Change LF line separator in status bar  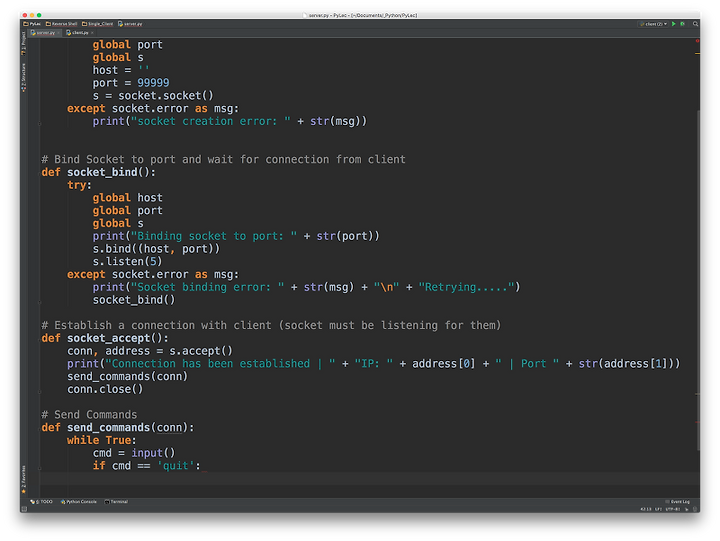pyautogui.click(x=658, y=509)
